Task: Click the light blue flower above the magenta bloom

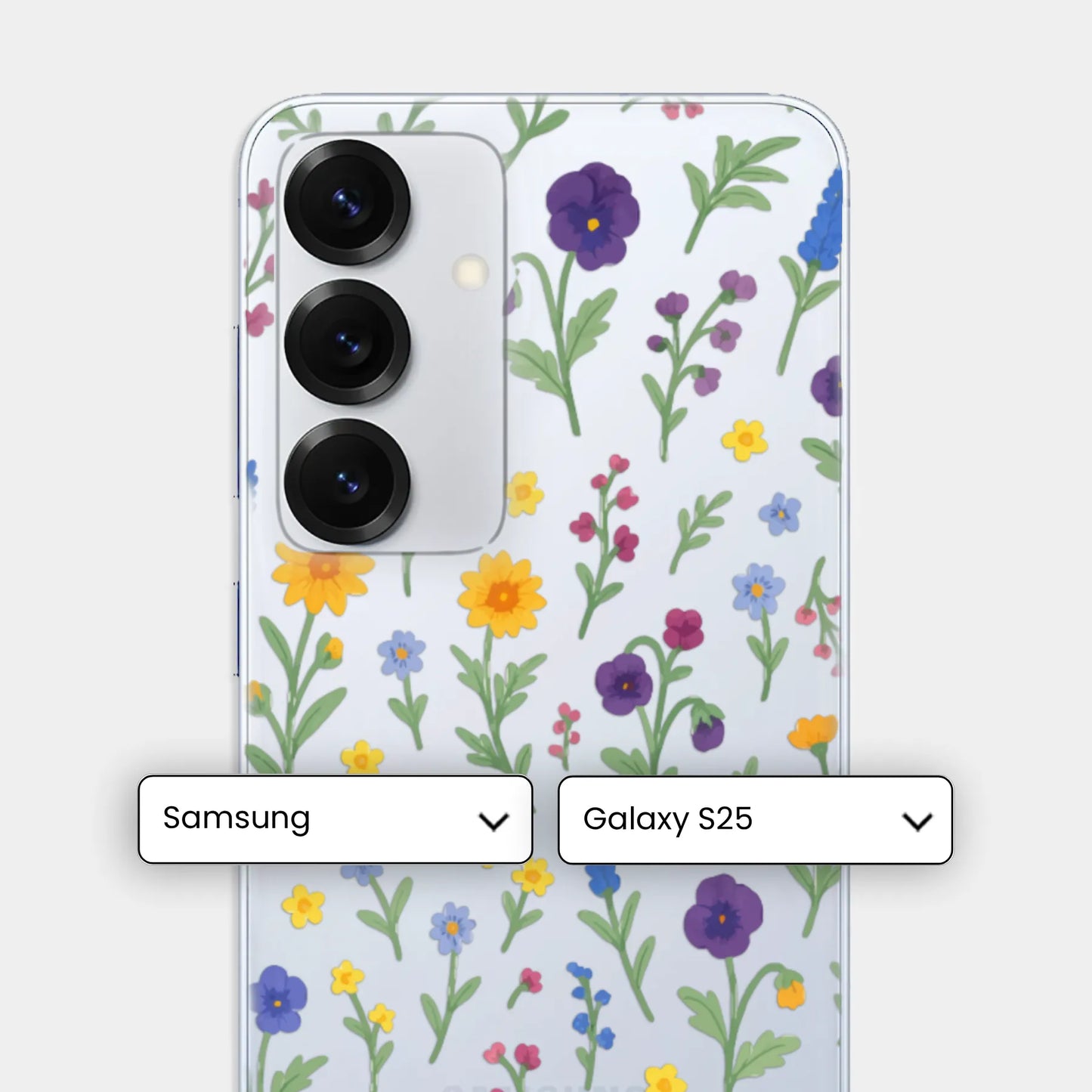Action: click(x=758, y=590)
